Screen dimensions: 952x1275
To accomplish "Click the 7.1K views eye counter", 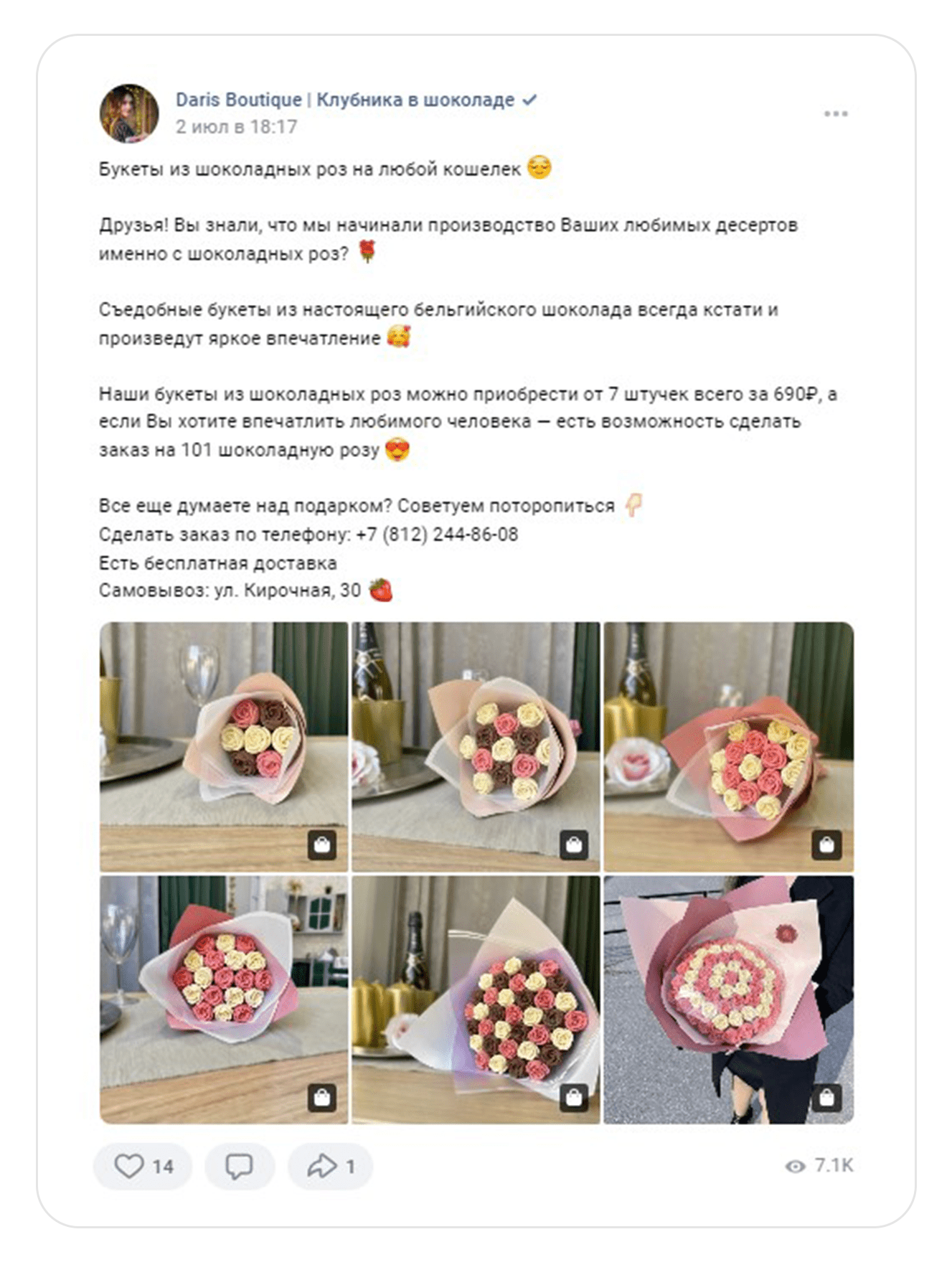I will coord(819,1166).
